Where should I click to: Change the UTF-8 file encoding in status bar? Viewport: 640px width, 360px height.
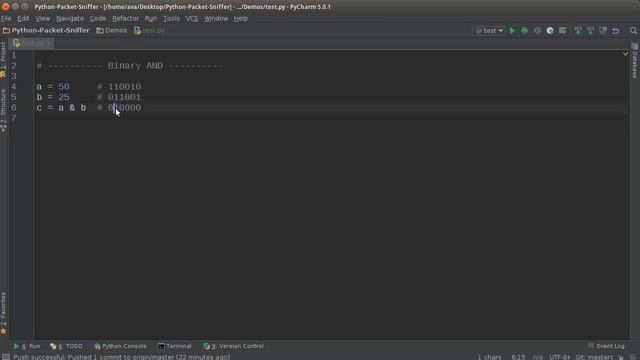click(x=559, y=357)
